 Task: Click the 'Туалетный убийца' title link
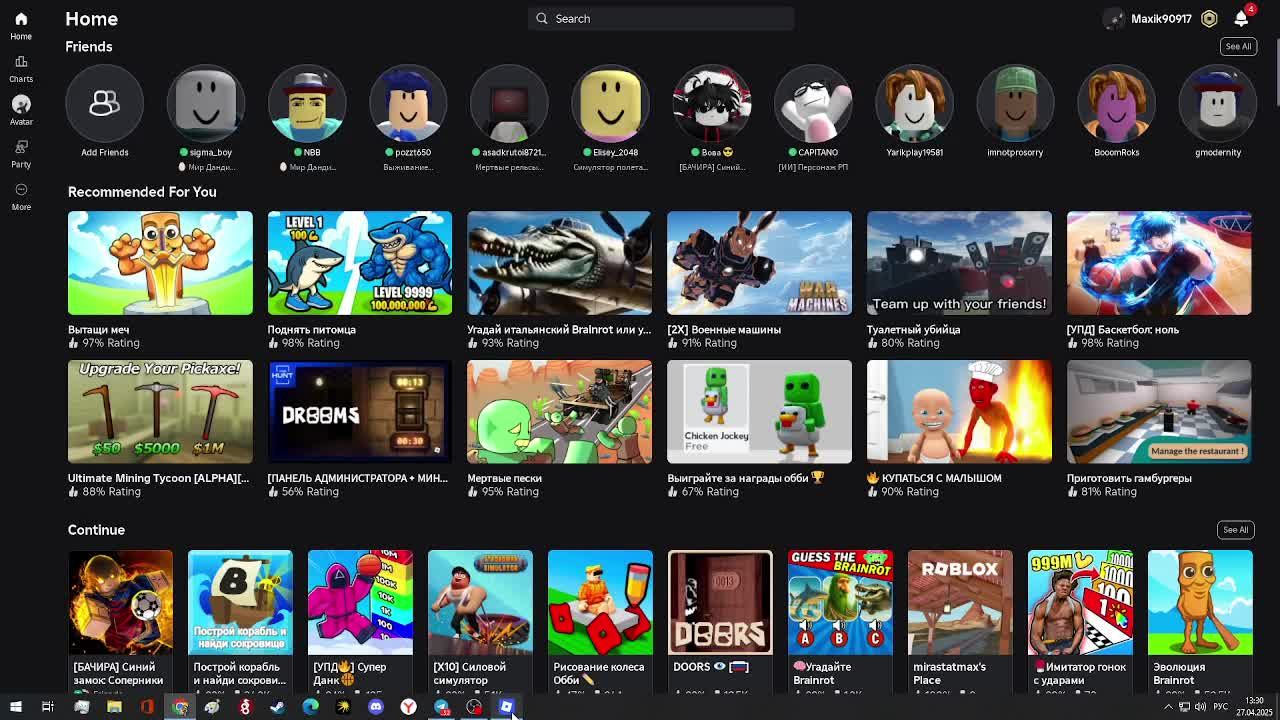click(x=913, y=329)
